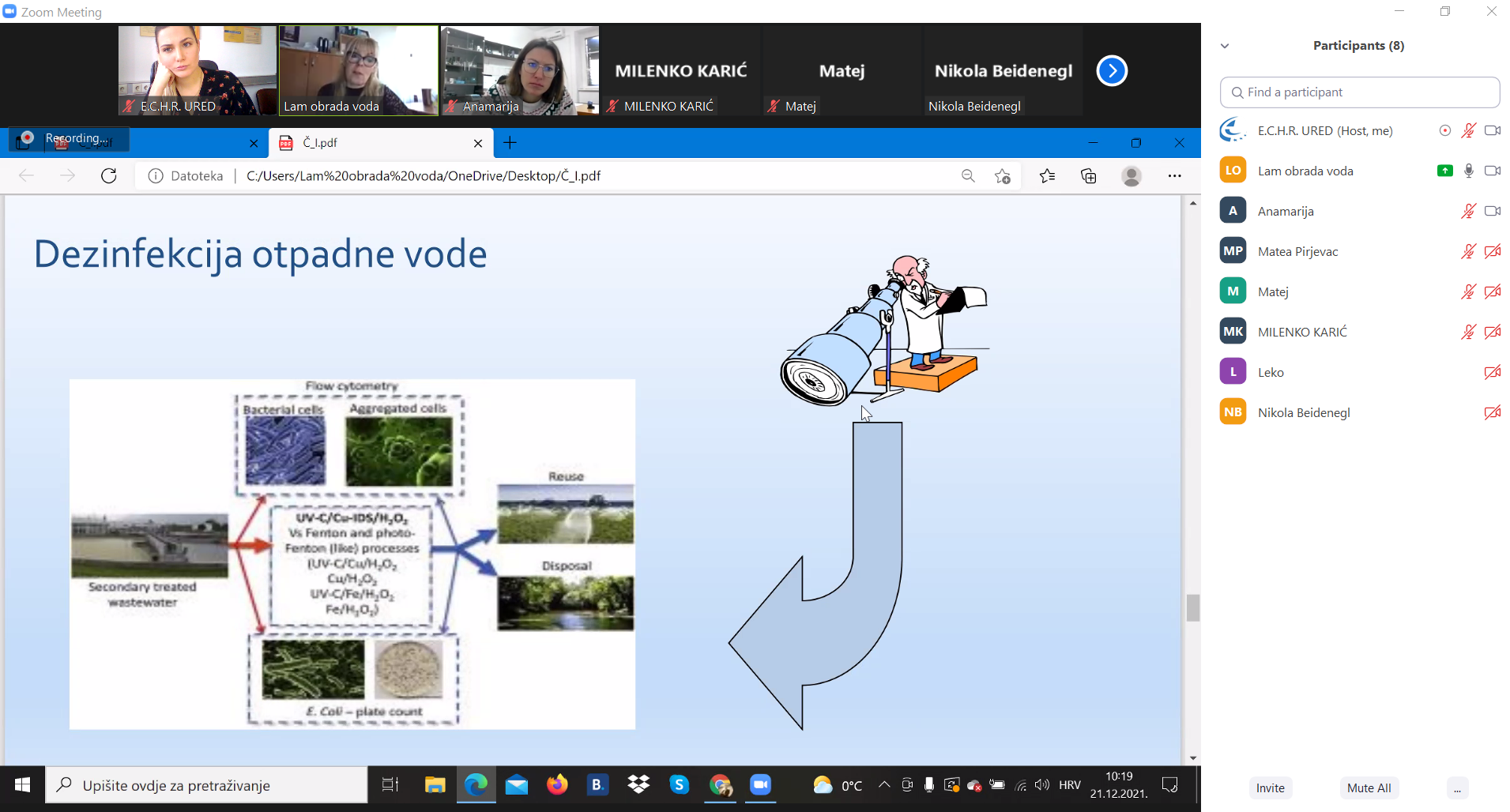Add page to favorites star icon
Viewport: 1510px width, 812px height.
click(x=1003, y=175)
